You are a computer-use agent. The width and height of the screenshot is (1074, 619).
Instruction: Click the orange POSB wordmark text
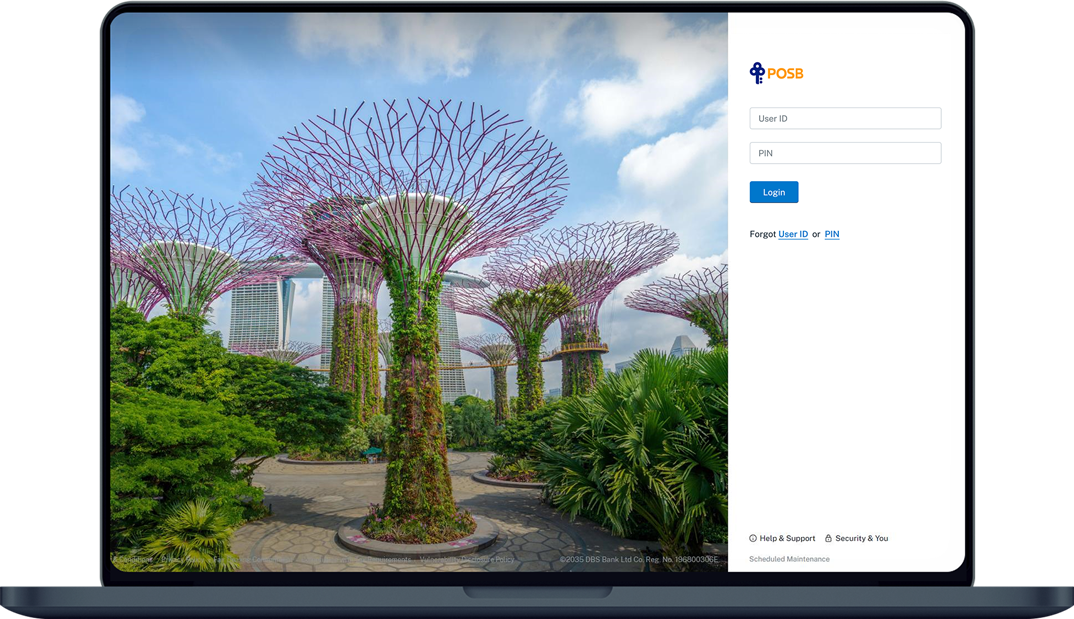pos(785,73)
